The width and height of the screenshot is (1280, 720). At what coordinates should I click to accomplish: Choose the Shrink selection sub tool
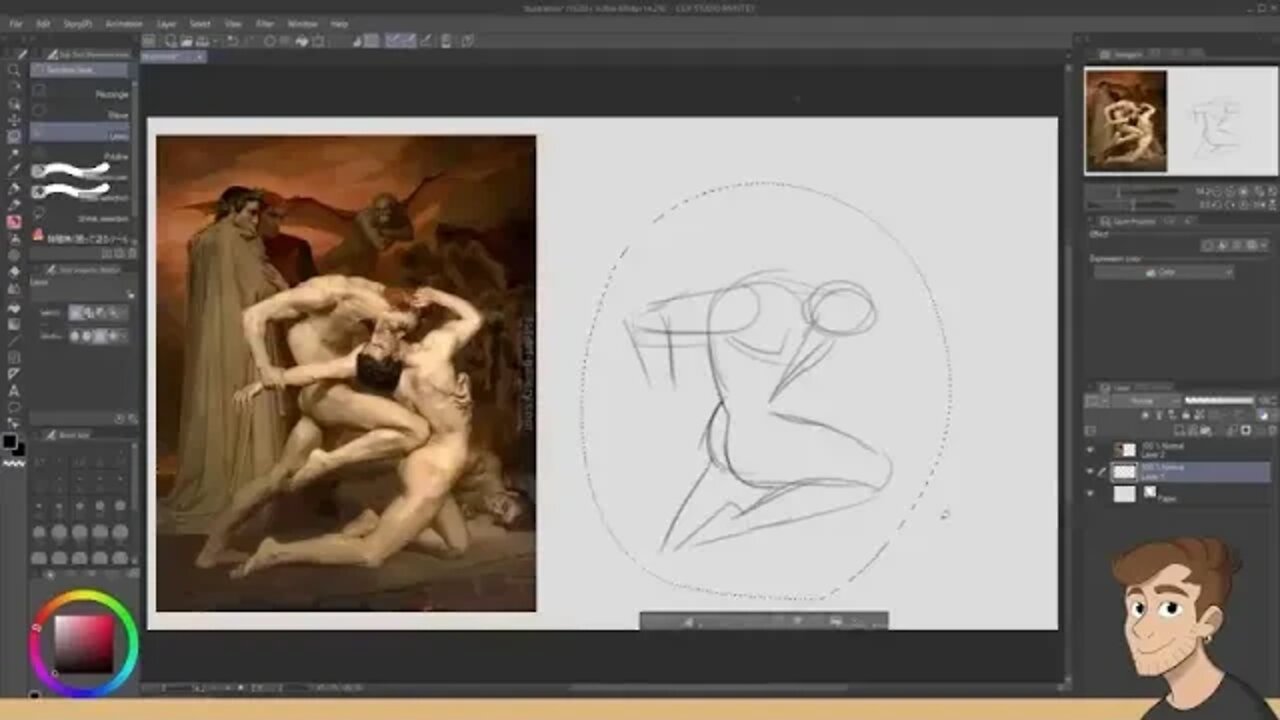click(x=80, y=213)
